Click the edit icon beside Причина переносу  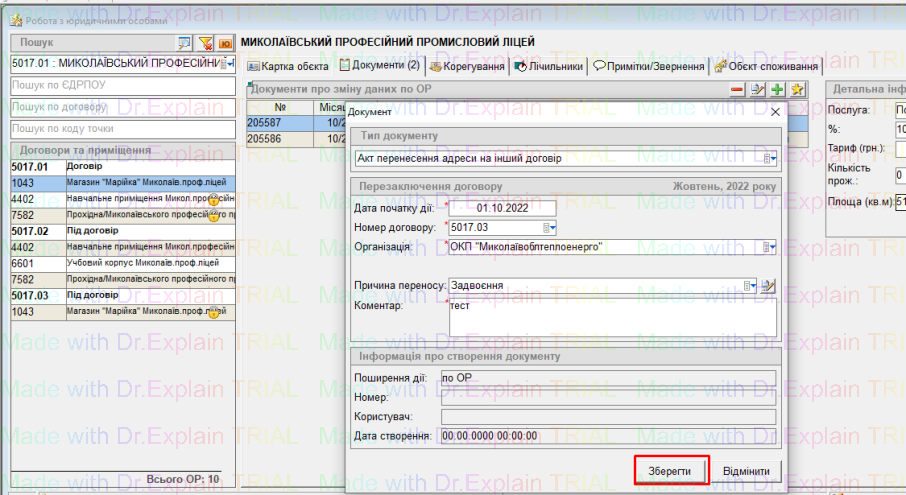[x=769, y=286]
